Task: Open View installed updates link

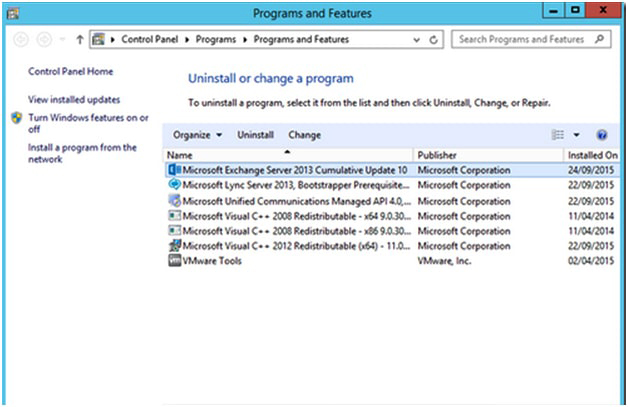Action: point(74,99)
